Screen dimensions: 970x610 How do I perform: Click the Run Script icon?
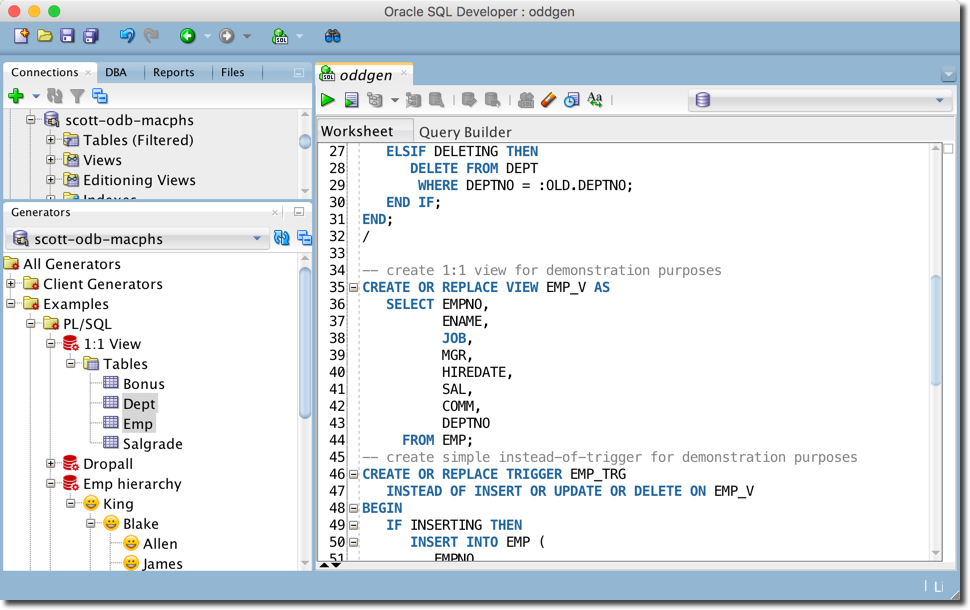click(x=351, y=100)
